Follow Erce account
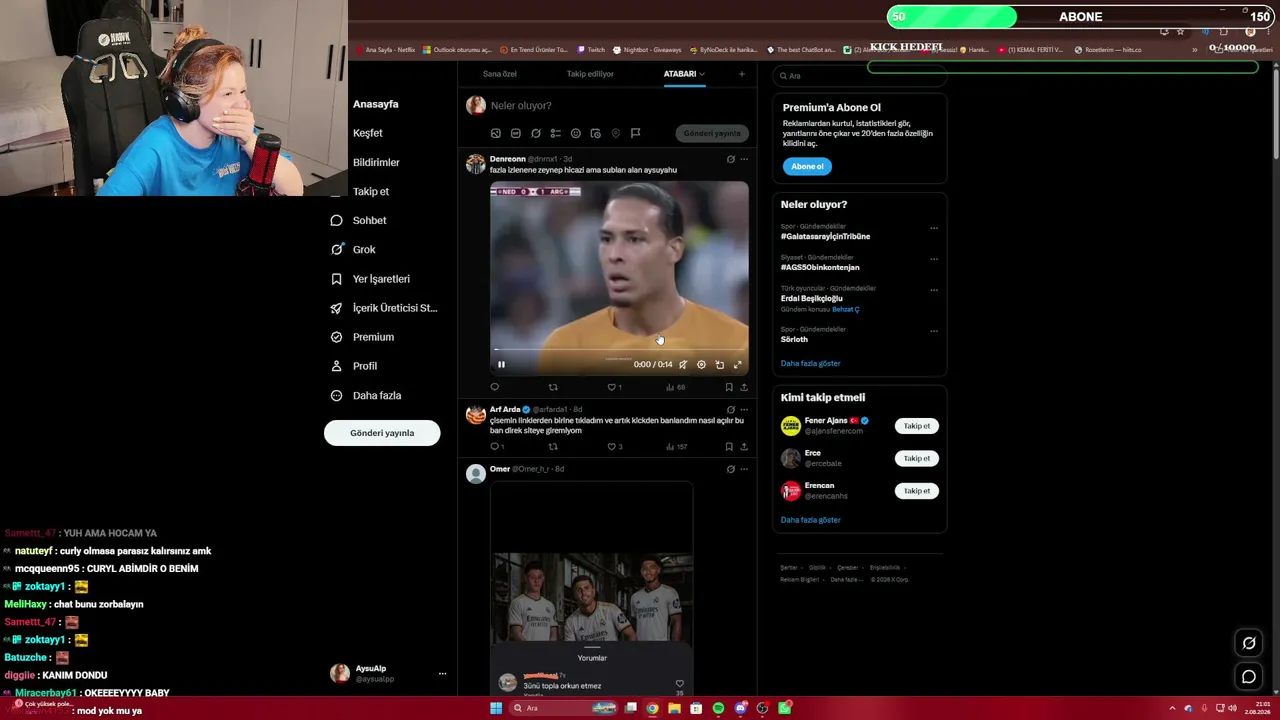Viewport: 1280px width, 720px height. [916, 458]
